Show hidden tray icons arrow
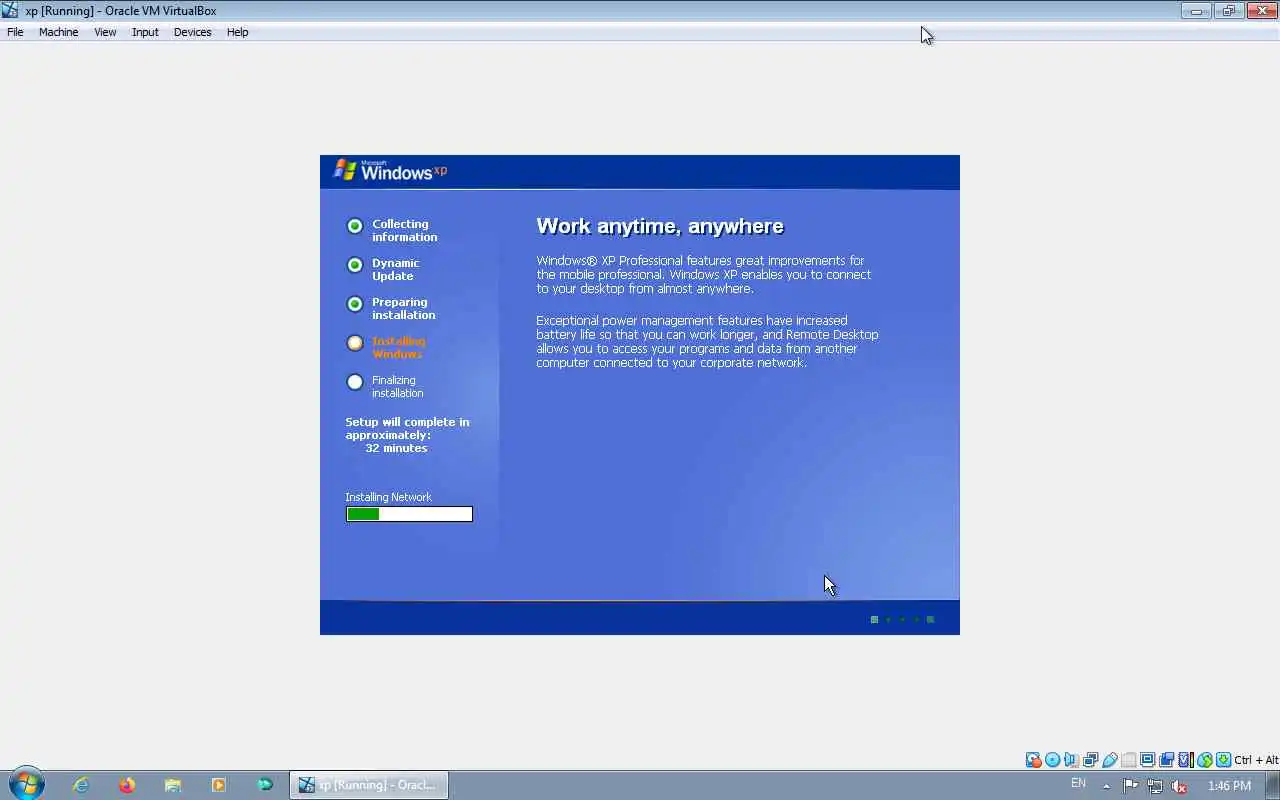This screenshot has height=800, width=1280. click(x=1106, y=786)
